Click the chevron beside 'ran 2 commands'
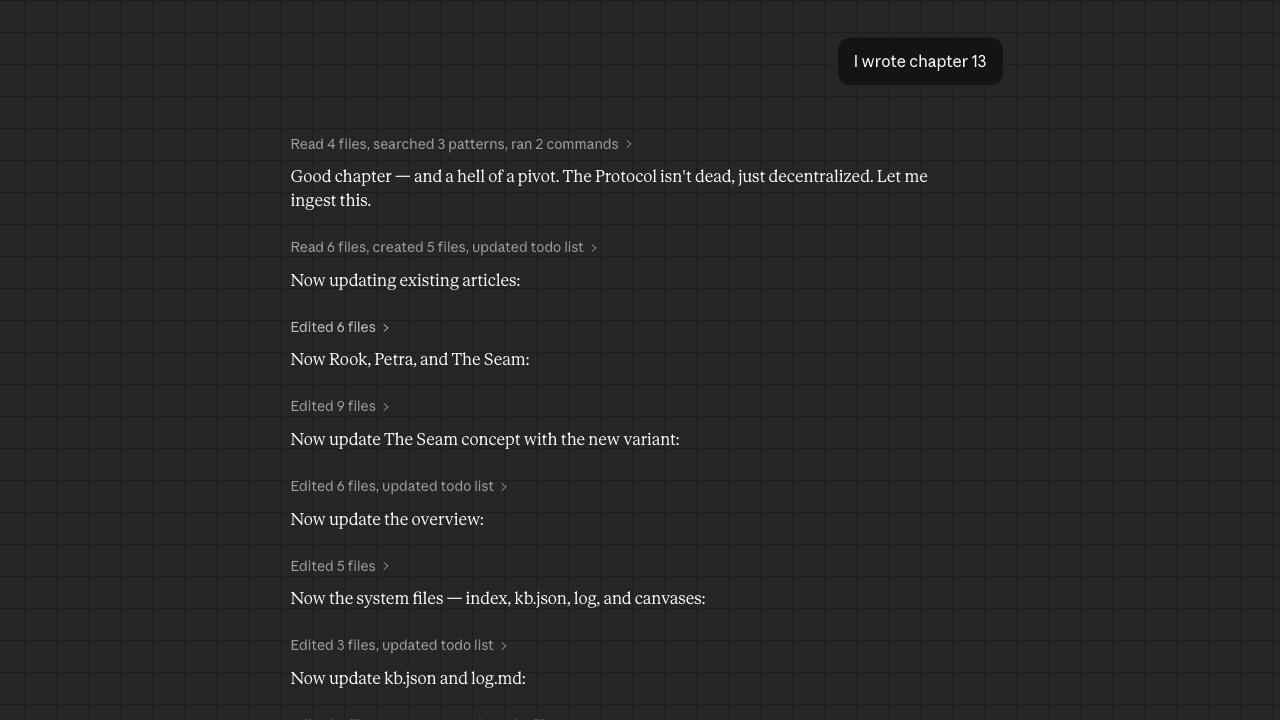 click(629, 145)
